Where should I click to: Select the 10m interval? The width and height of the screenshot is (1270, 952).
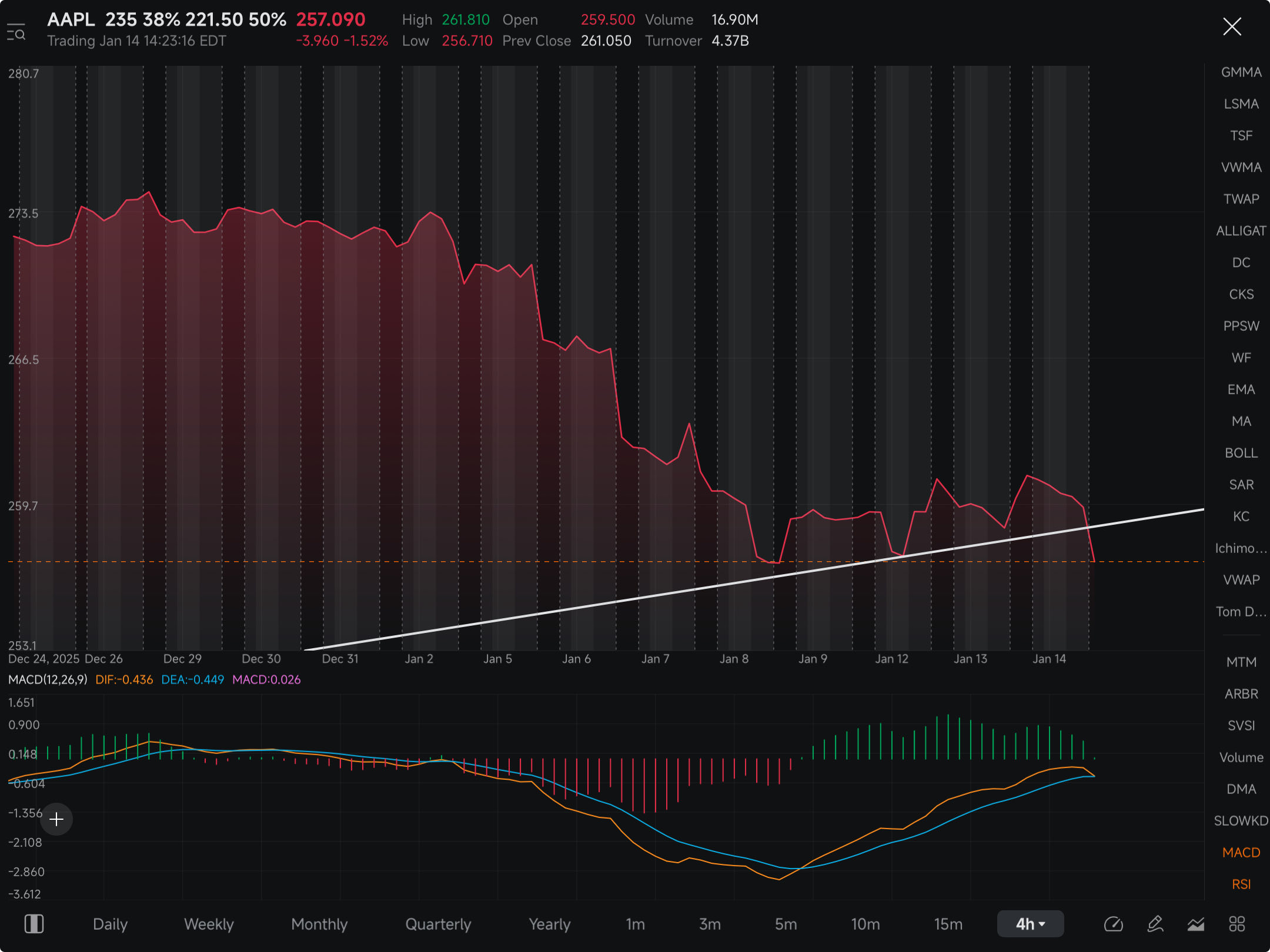pos(865,924)
